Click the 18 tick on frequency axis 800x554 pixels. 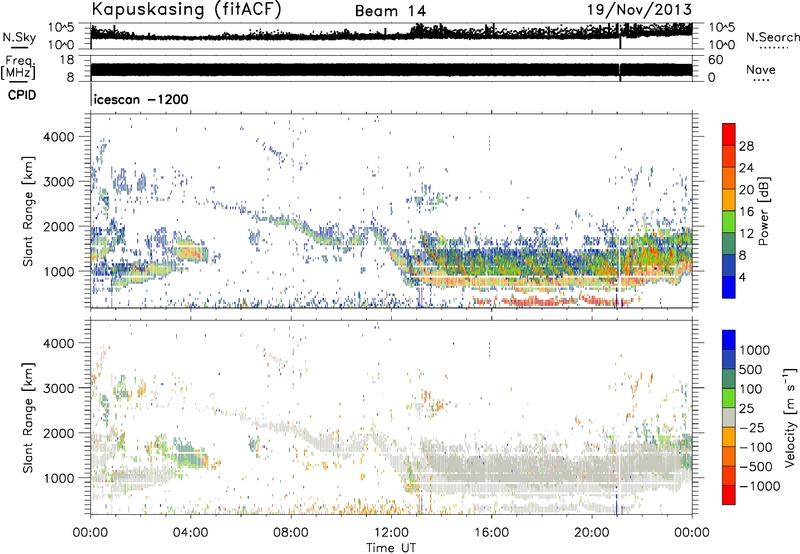(x=67, y=60)
